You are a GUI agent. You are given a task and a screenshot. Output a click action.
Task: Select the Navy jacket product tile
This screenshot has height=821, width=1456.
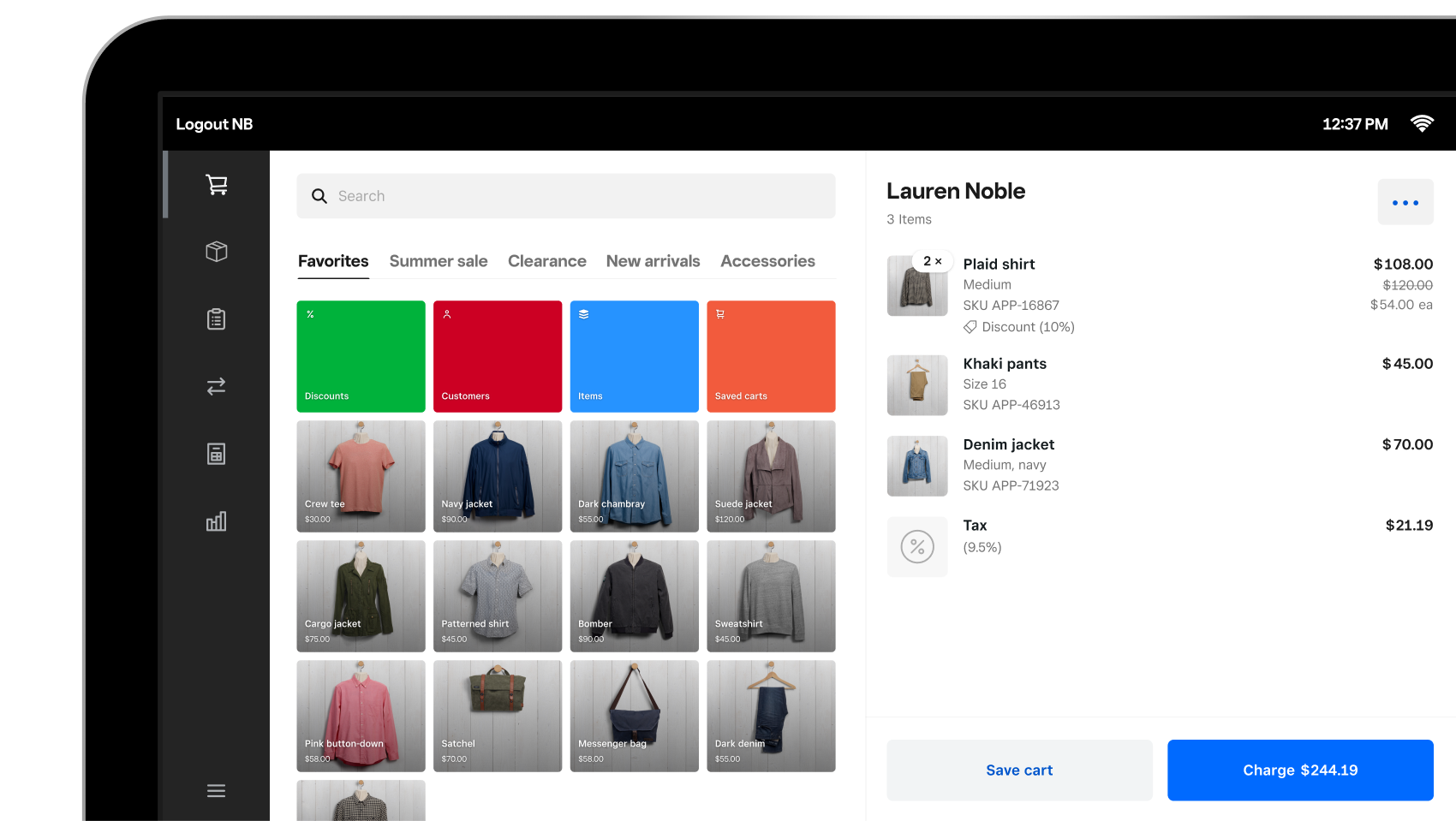point(497,476)
